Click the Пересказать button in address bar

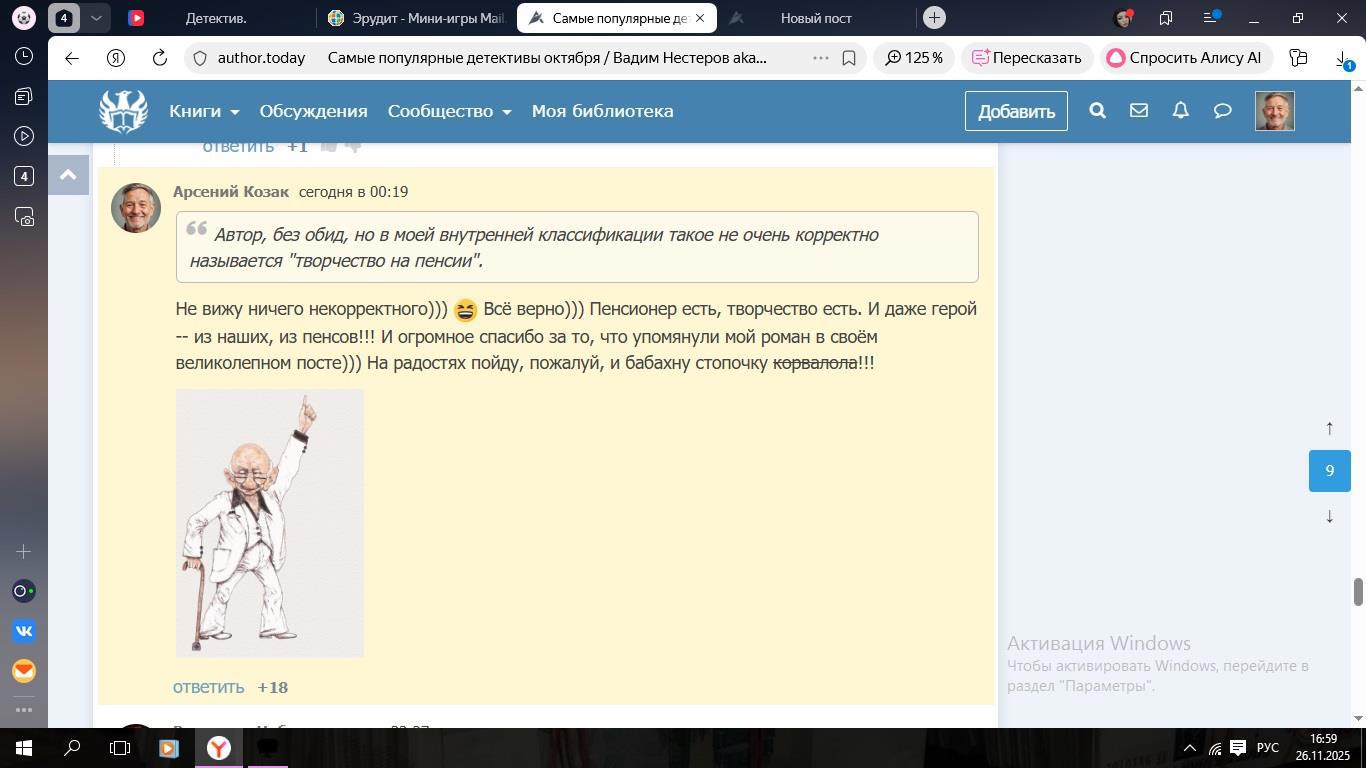click(x=1026, y=58)
